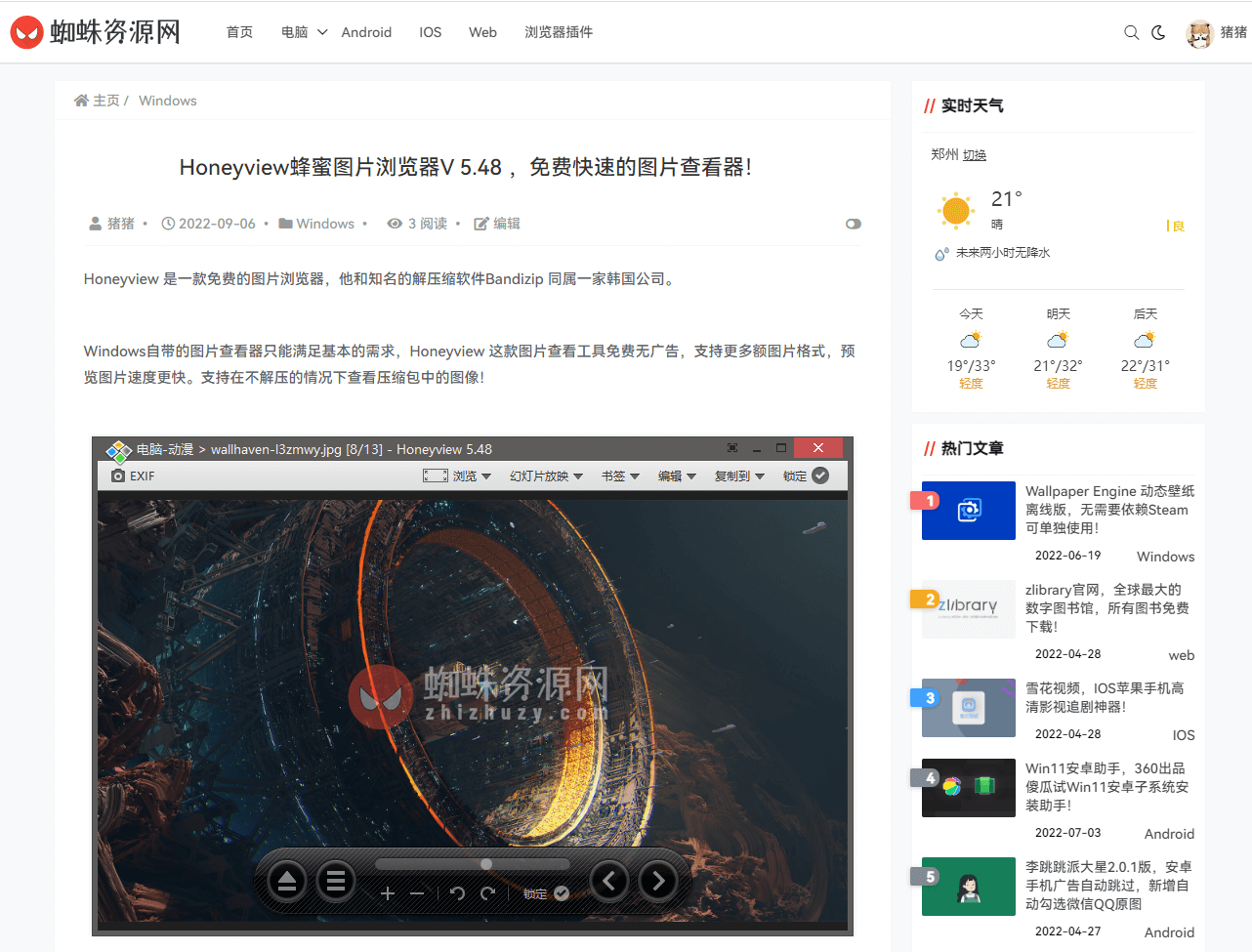Open the 雪花视频 article thumbnail
This screenshot has height=952, width=1252.
tap(969, 708)
